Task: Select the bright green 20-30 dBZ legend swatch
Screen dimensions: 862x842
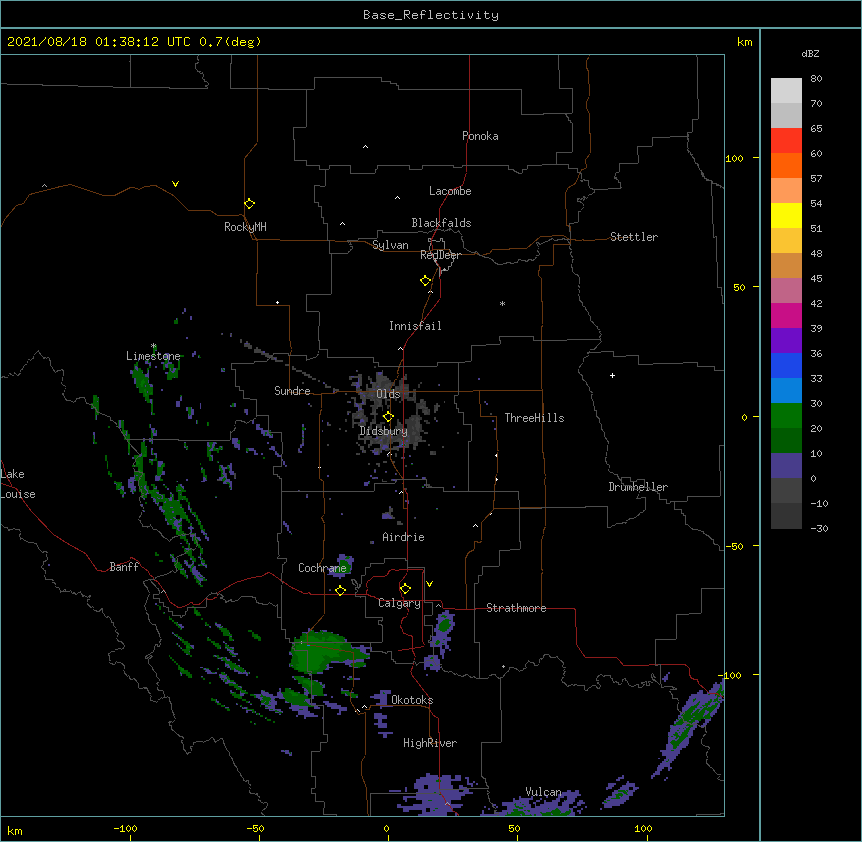Action: [786, 416]
